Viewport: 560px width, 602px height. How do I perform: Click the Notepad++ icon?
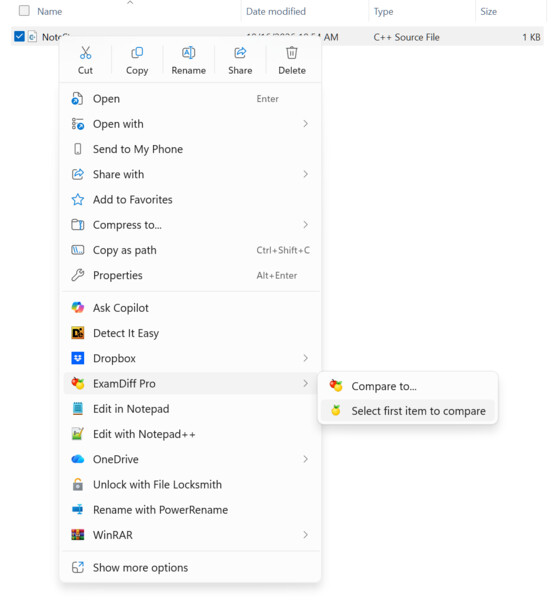tap(78, 434)
